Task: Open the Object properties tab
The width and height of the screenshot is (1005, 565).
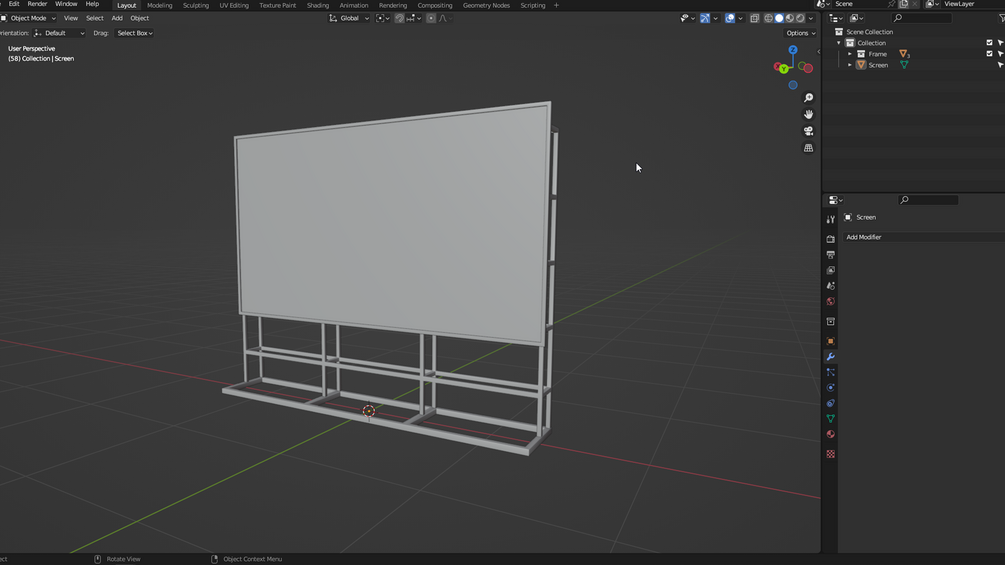Action: [x=831, y=341]
